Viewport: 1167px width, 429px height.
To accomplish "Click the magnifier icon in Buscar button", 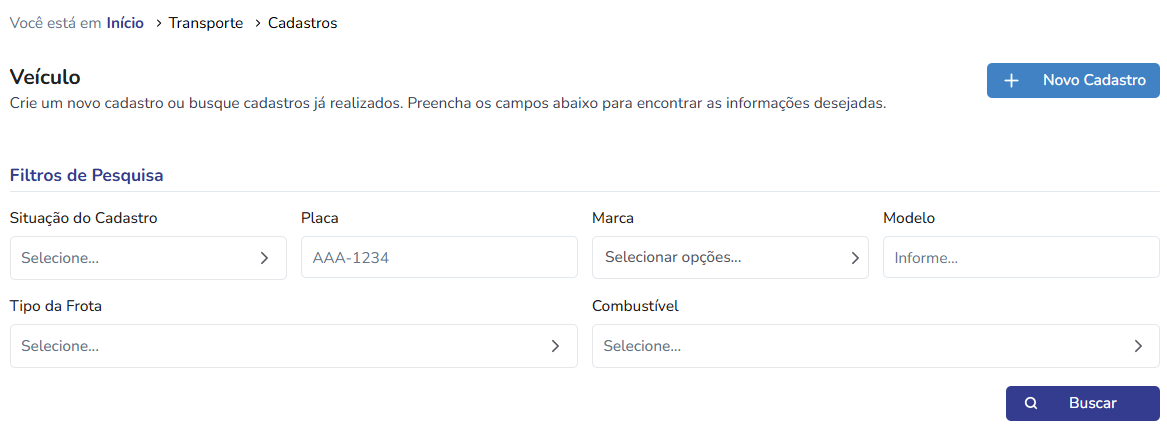I will (1031, 404).
